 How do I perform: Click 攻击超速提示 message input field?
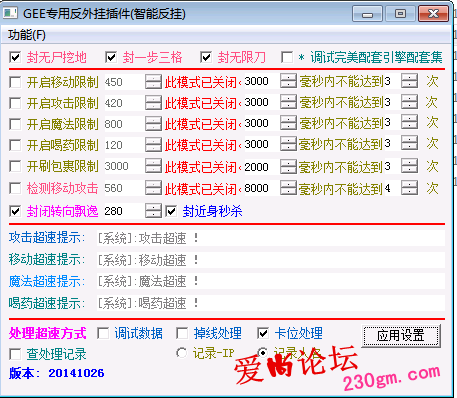click(x=271, y=238)
